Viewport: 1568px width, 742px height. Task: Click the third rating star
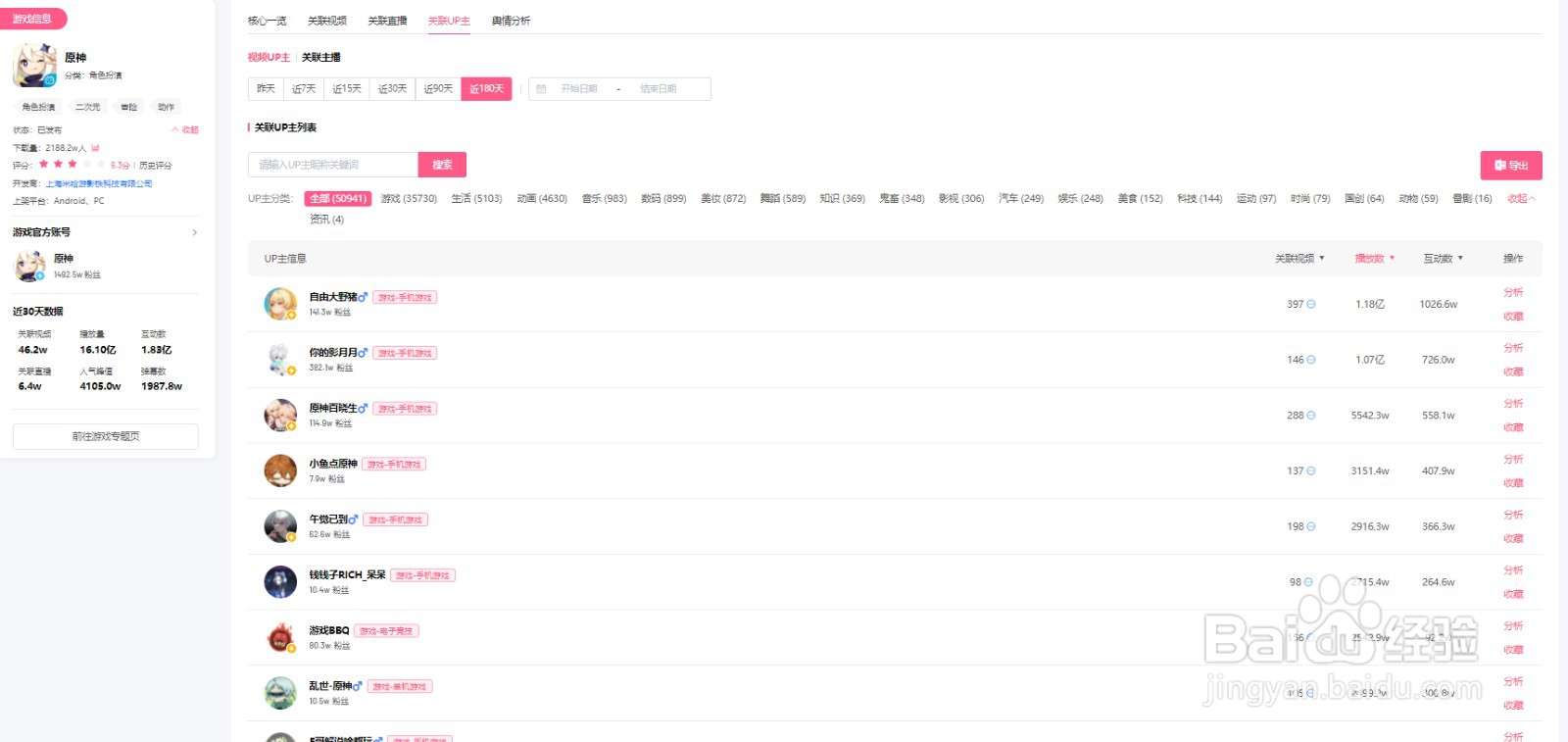coord(73,165)
